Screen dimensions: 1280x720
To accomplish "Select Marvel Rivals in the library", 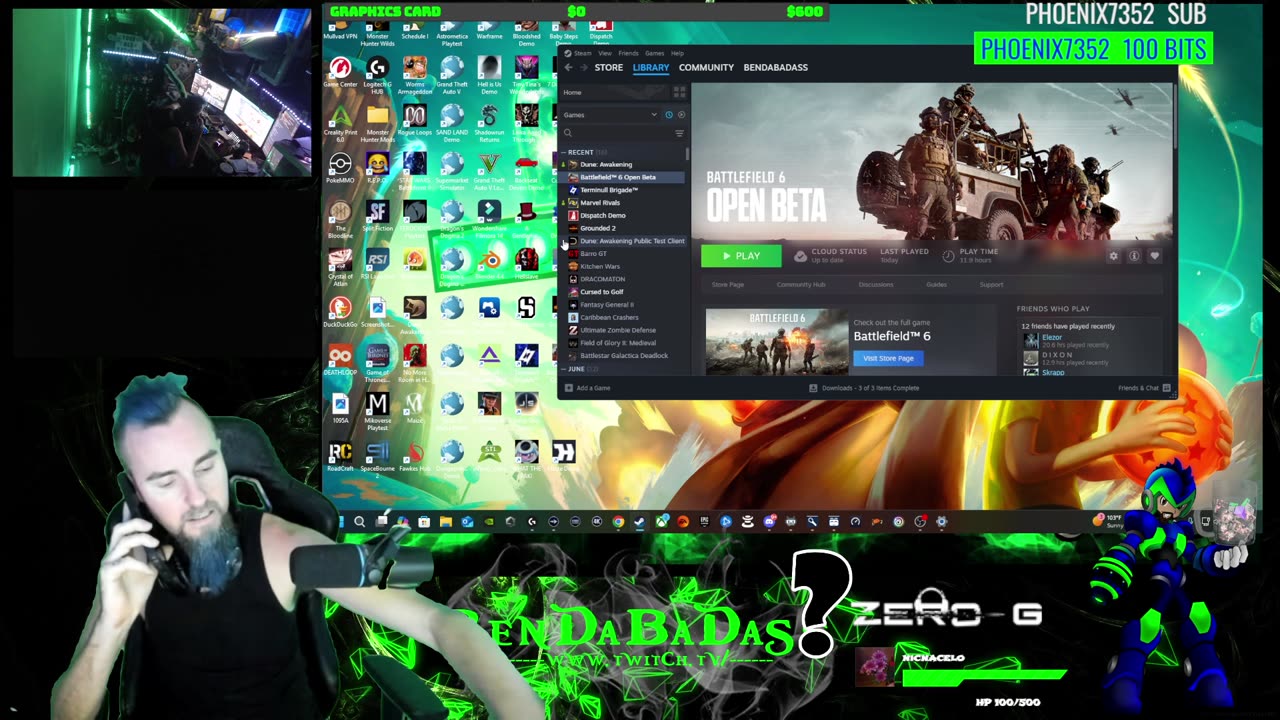I will [x=600, y=203].
